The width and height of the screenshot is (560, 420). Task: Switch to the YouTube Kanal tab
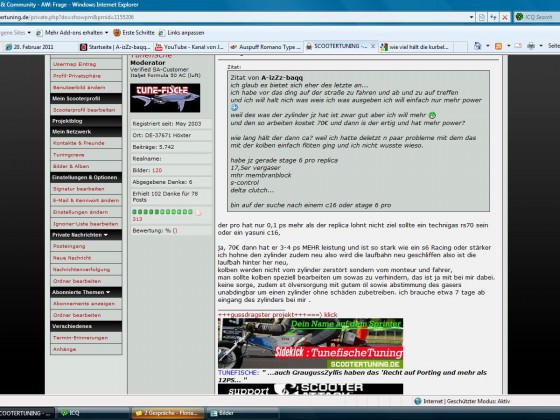click(190, 47)
